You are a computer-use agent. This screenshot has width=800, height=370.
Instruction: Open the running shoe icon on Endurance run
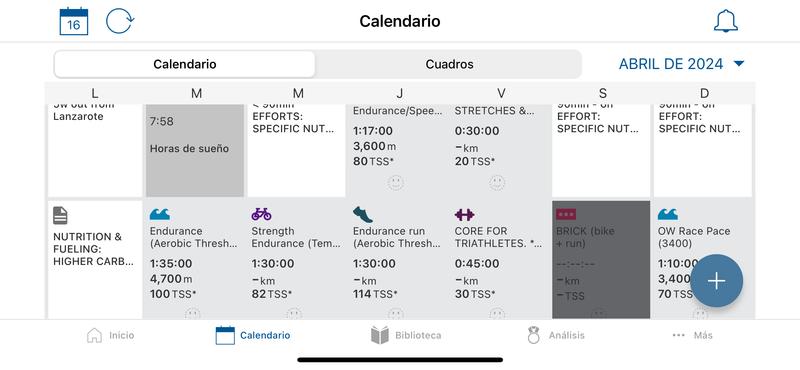pyautogui.click(x=363, y=214)
